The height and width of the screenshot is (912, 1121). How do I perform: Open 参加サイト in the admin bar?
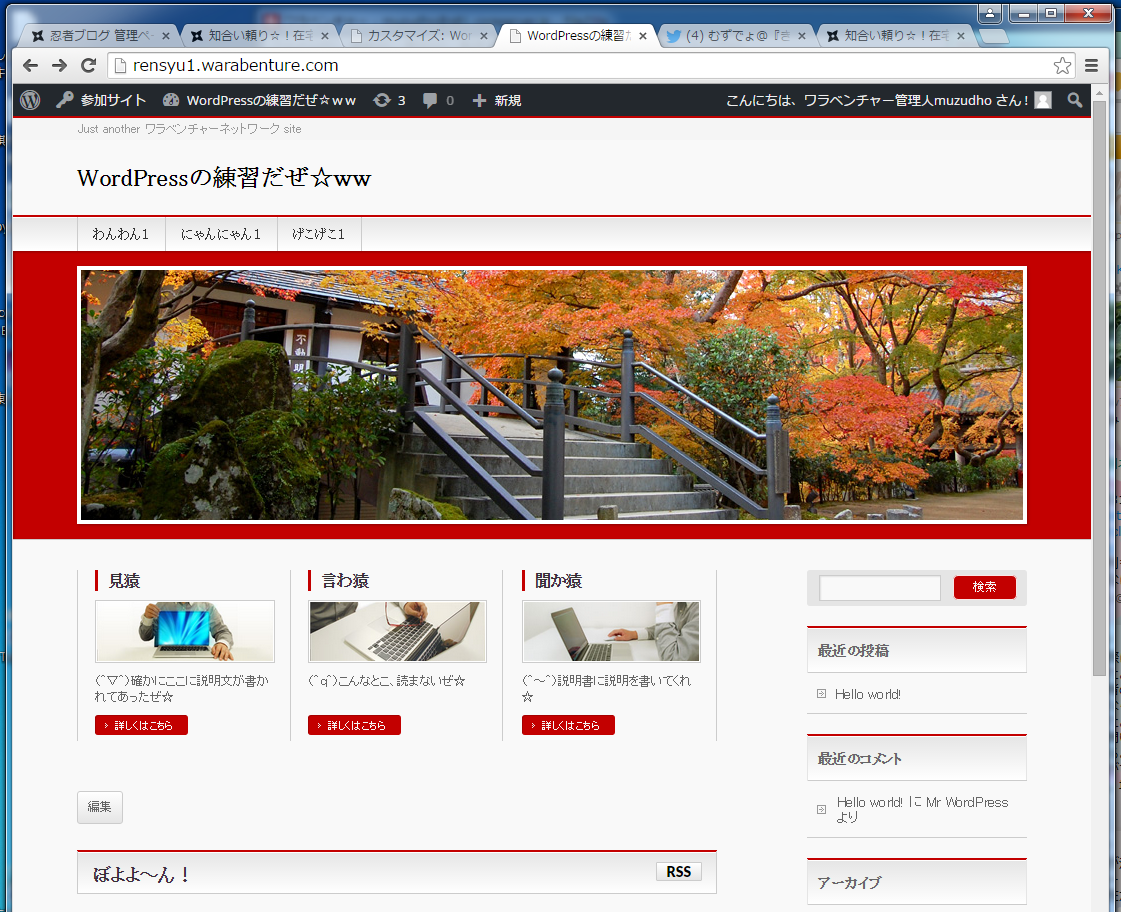point(102,100)
